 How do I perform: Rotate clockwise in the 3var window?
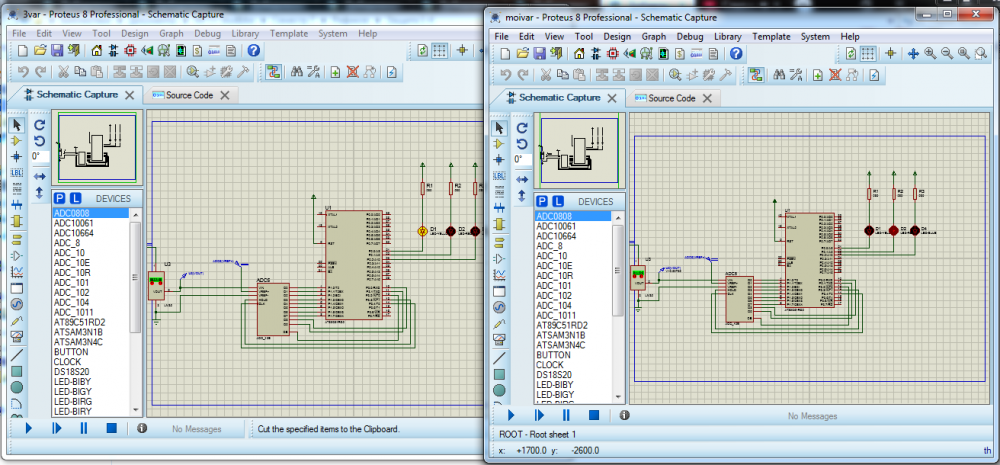coord(39,125)
